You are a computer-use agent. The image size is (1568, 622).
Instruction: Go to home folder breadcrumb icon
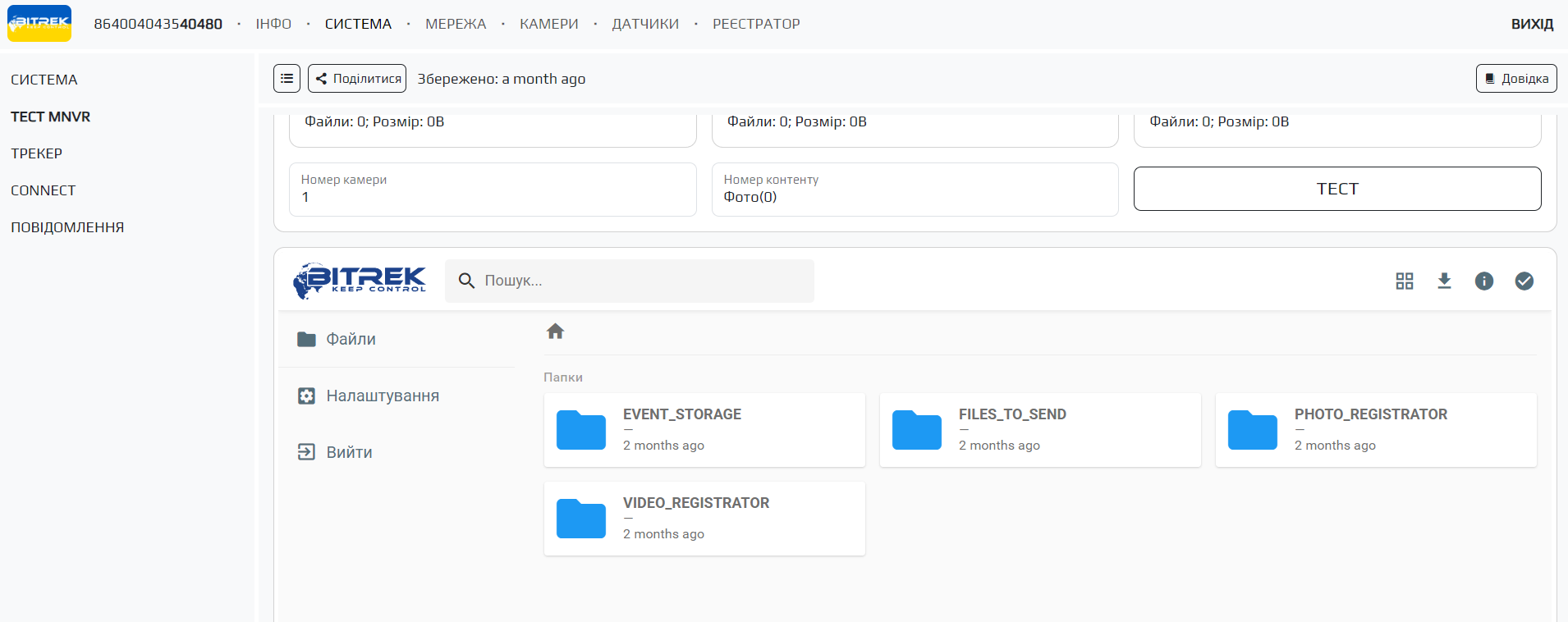tap(555, 332)
